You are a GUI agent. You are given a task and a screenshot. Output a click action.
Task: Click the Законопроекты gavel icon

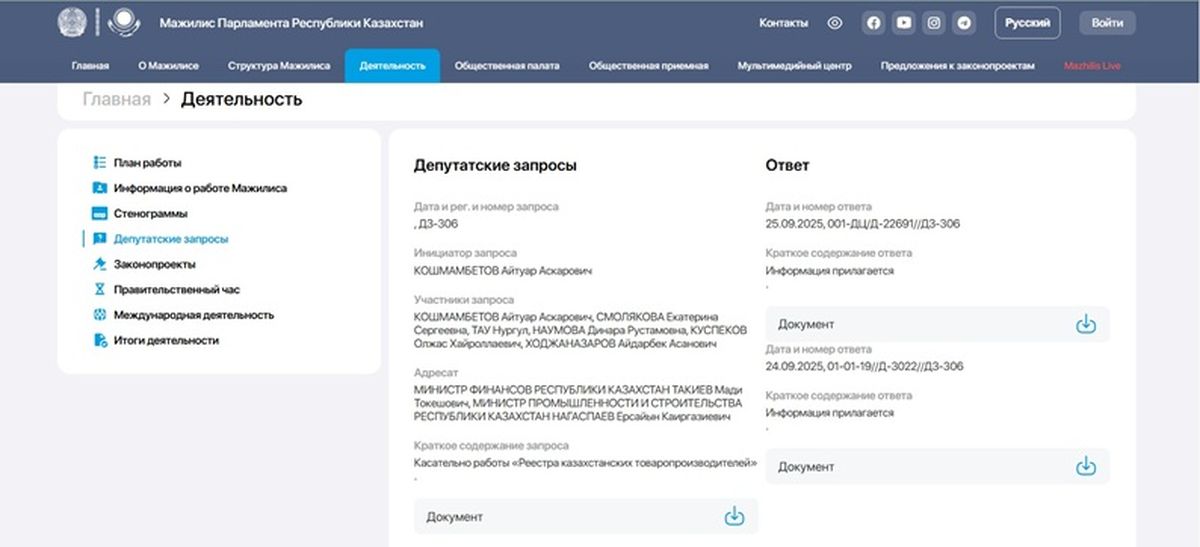(x=99, y=264)
